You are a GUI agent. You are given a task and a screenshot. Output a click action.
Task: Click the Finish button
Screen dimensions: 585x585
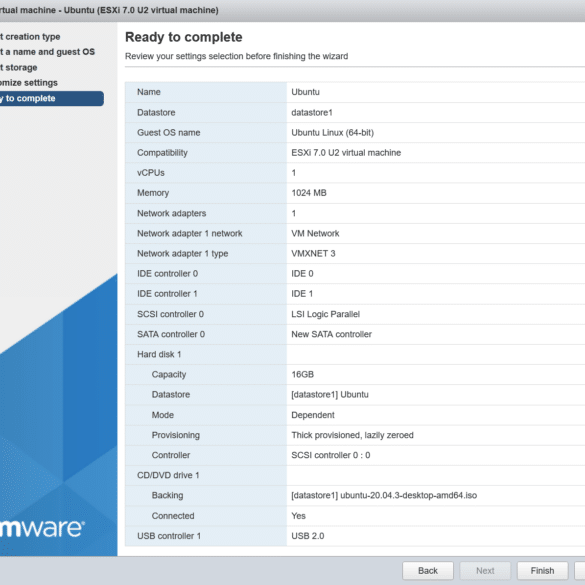(542, 570)
